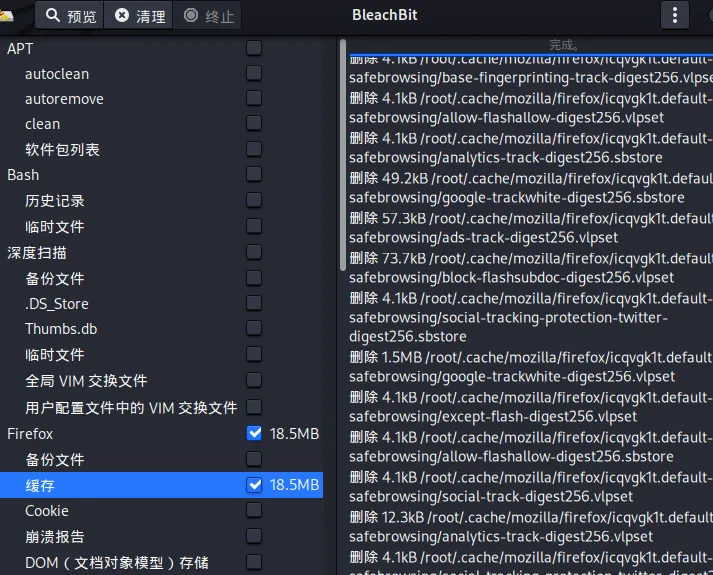The width and height of the screenshot is (713, 575).
Task: Tick the 崩溃报告 checkbox
Action: pyautogui.click(x=254, y=536)
